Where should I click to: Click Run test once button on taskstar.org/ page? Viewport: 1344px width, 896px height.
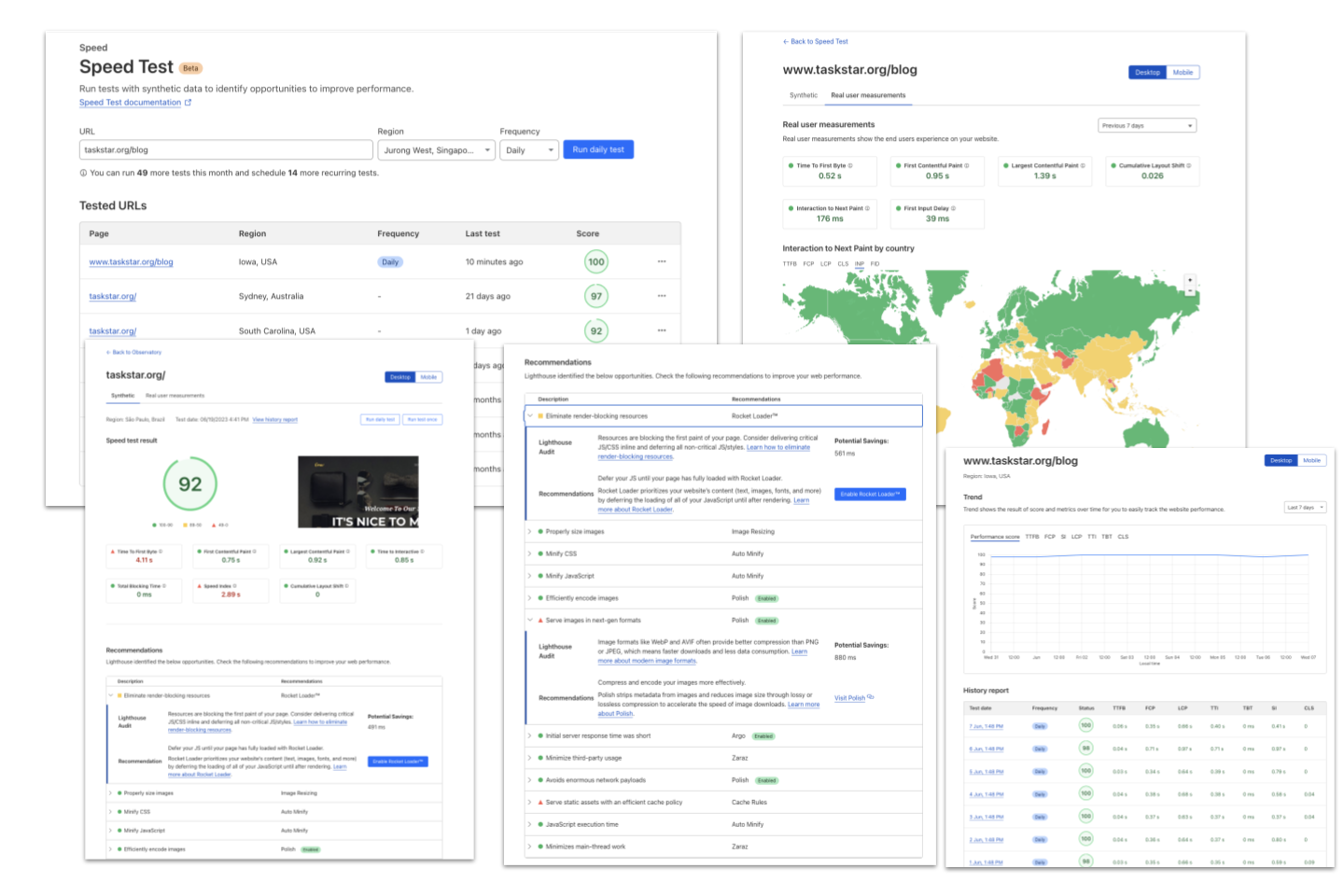pos(422,420)
